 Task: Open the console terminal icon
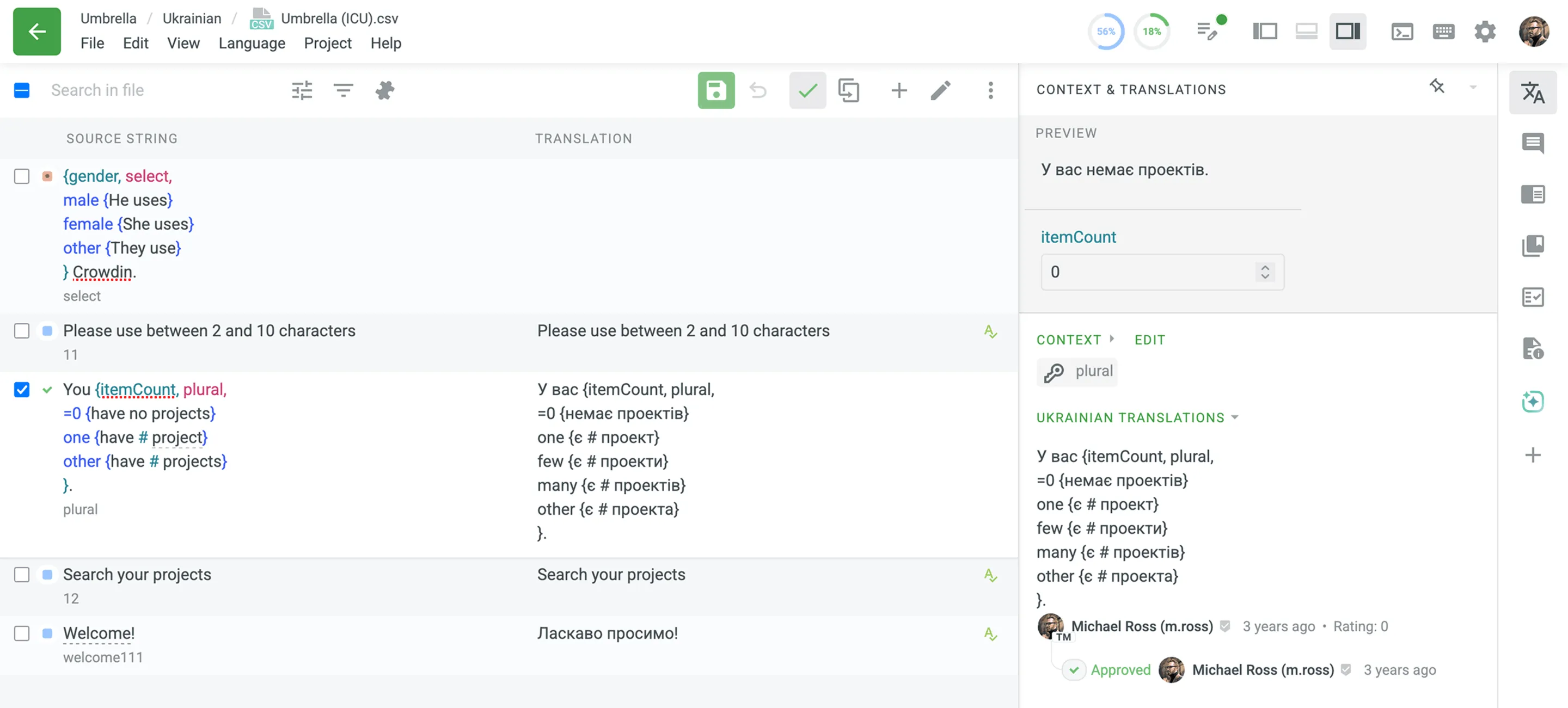pyautogui.click(x=1402, y=31)
